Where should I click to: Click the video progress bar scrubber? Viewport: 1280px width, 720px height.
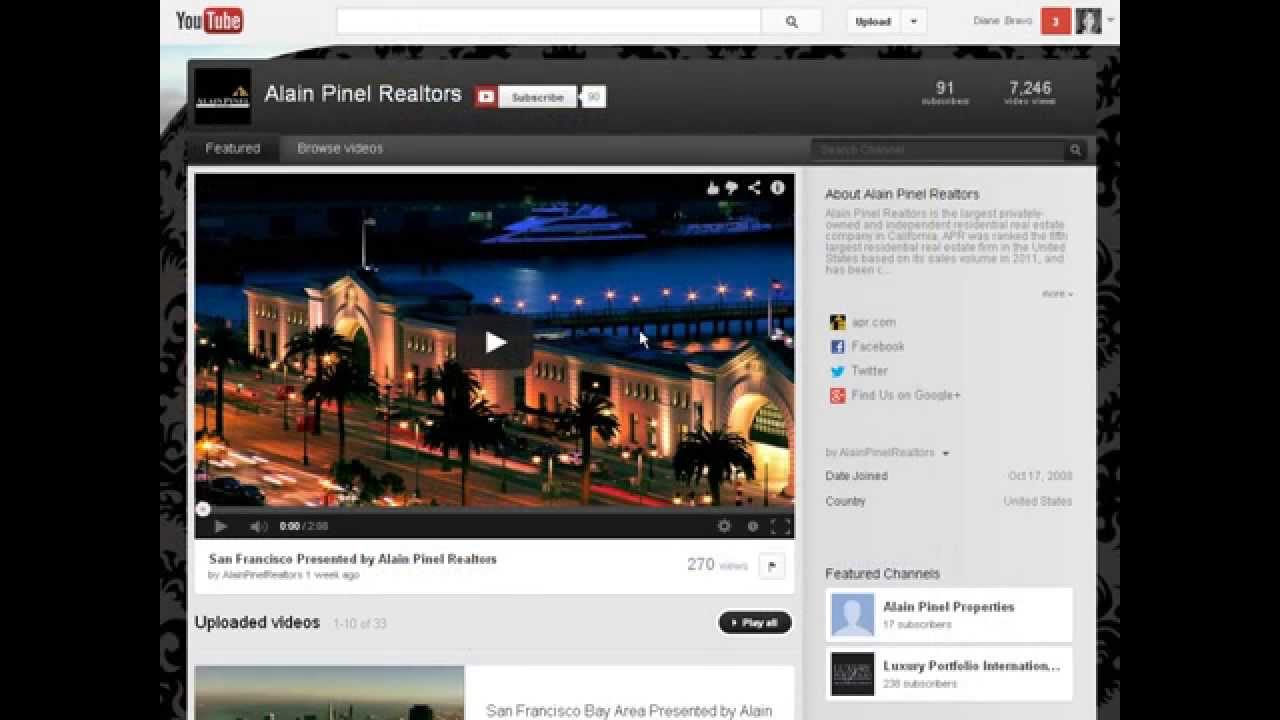pyautogui.click(x=203, y=509)
